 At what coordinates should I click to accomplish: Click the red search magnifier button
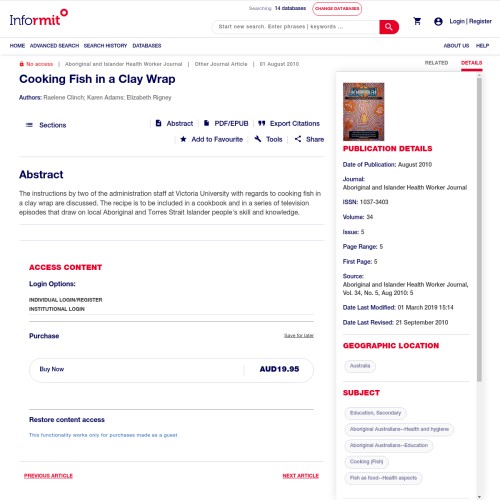click(x=389, y=27)
